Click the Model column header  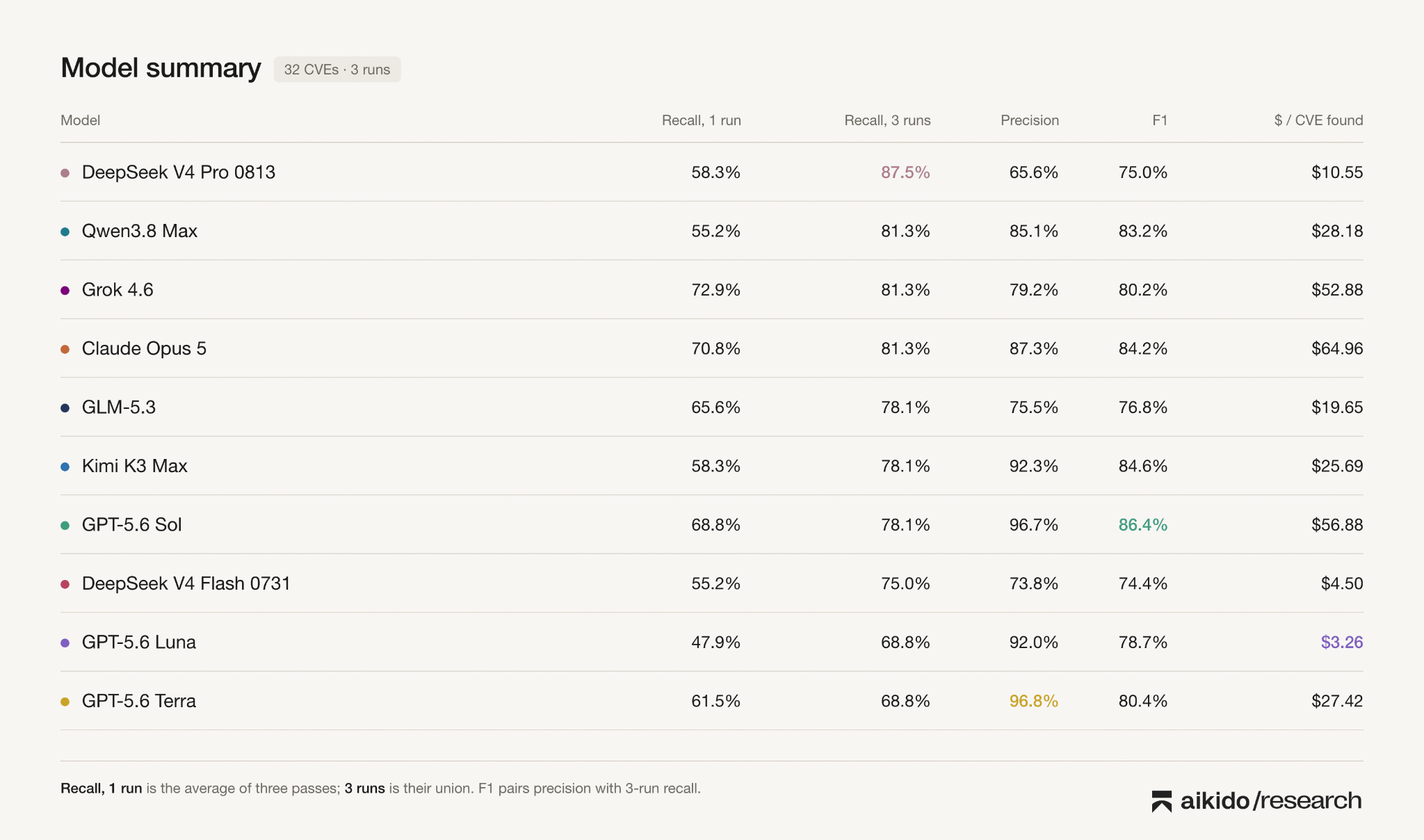coord(80,120)
